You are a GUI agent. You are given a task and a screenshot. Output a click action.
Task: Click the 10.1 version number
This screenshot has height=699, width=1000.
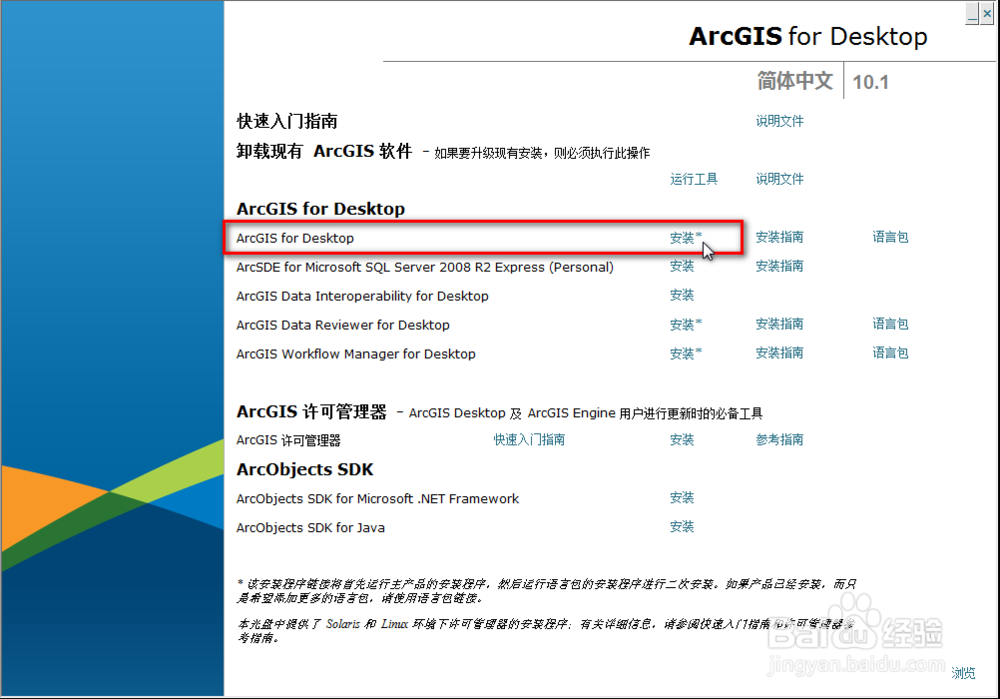point(870,82)
